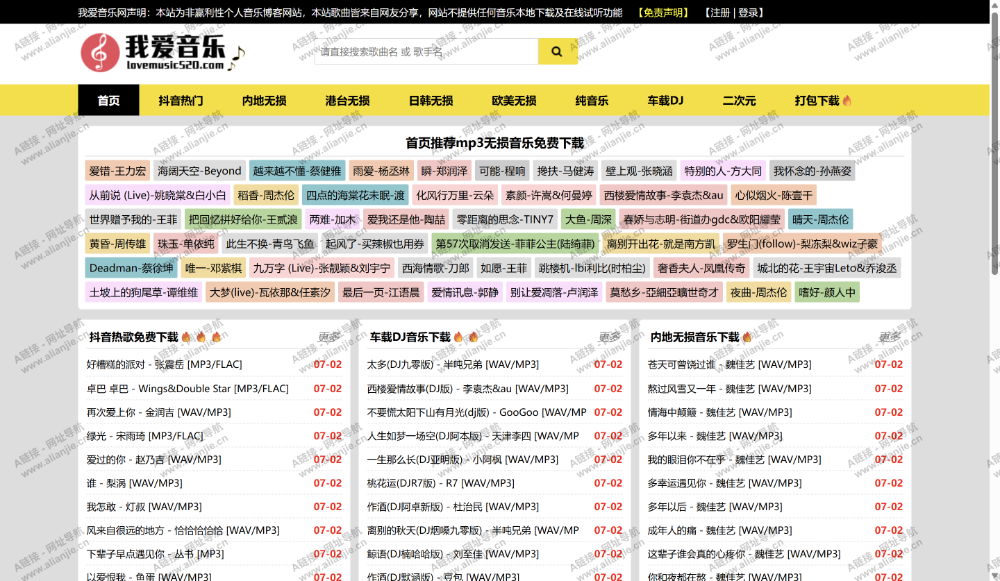Open the 打包下载 navigation tab
This screenshot has height=581, width=1000.
coord(823,100)
